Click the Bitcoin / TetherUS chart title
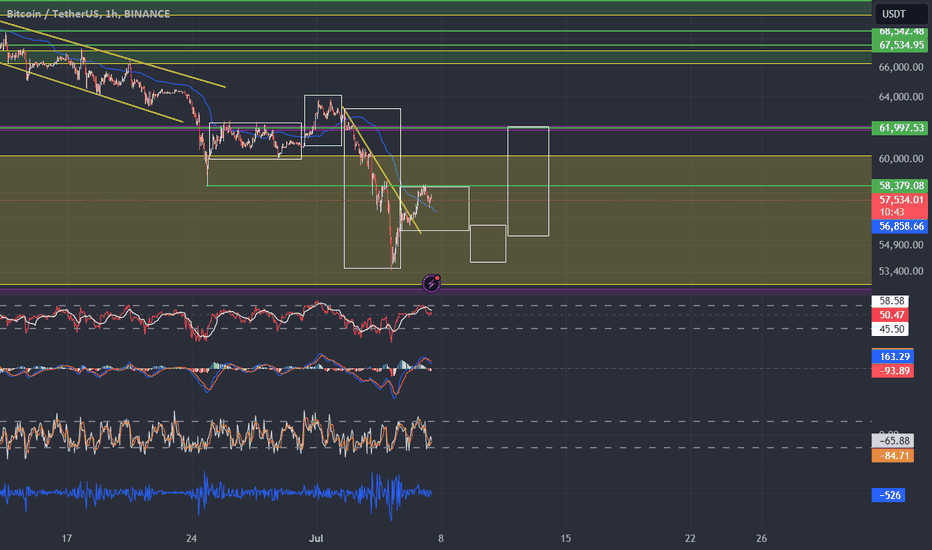The image size is (932, 550). pos(88,14)
